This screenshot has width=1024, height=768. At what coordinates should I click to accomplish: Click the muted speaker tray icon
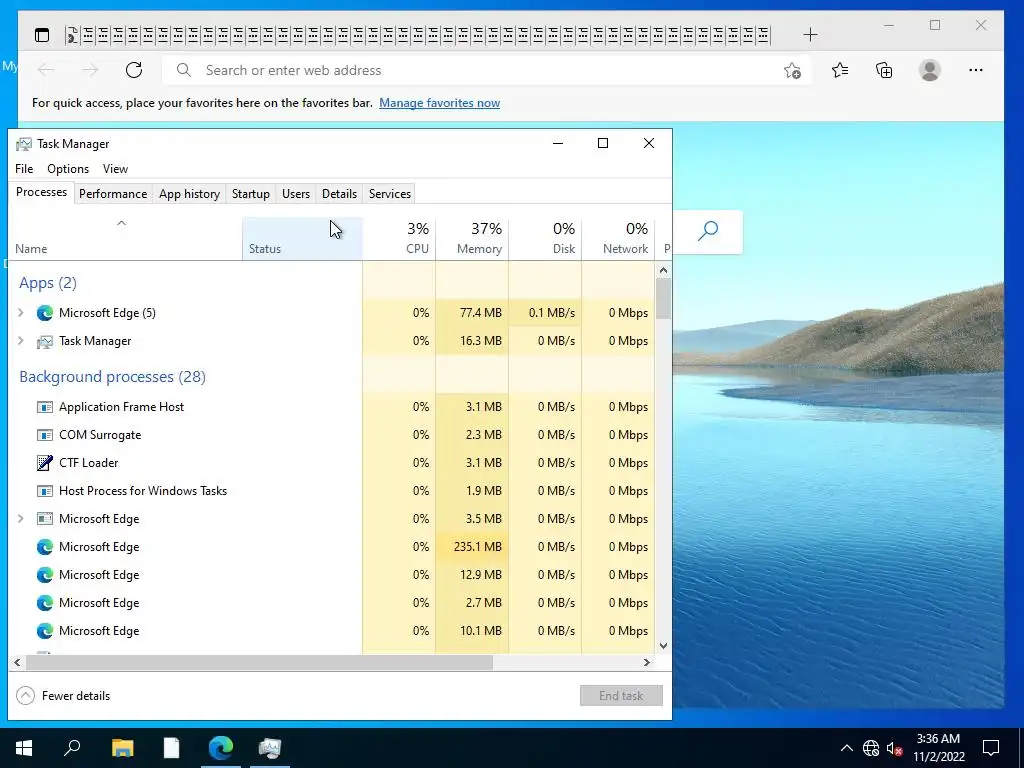coord(894,748)
